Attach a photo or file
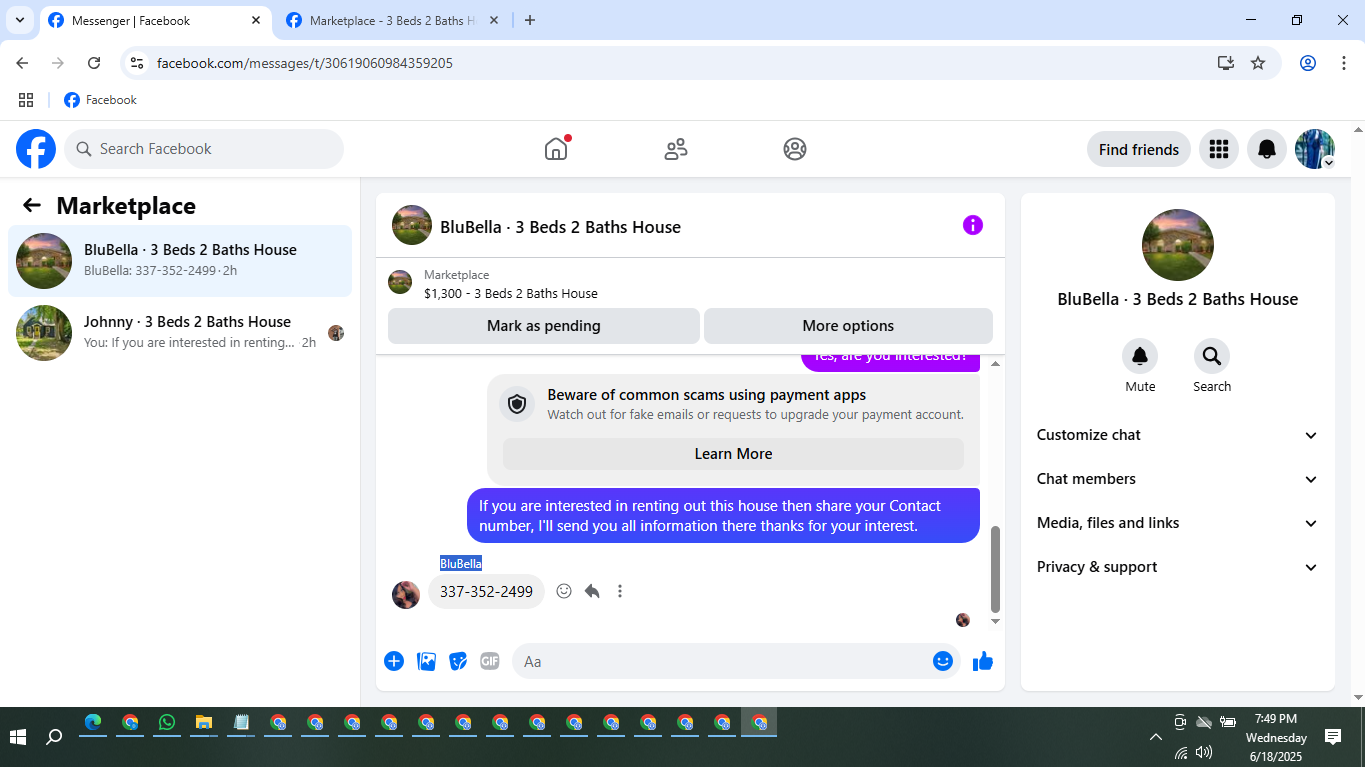 pyautogui.click(x=426, y=661)
